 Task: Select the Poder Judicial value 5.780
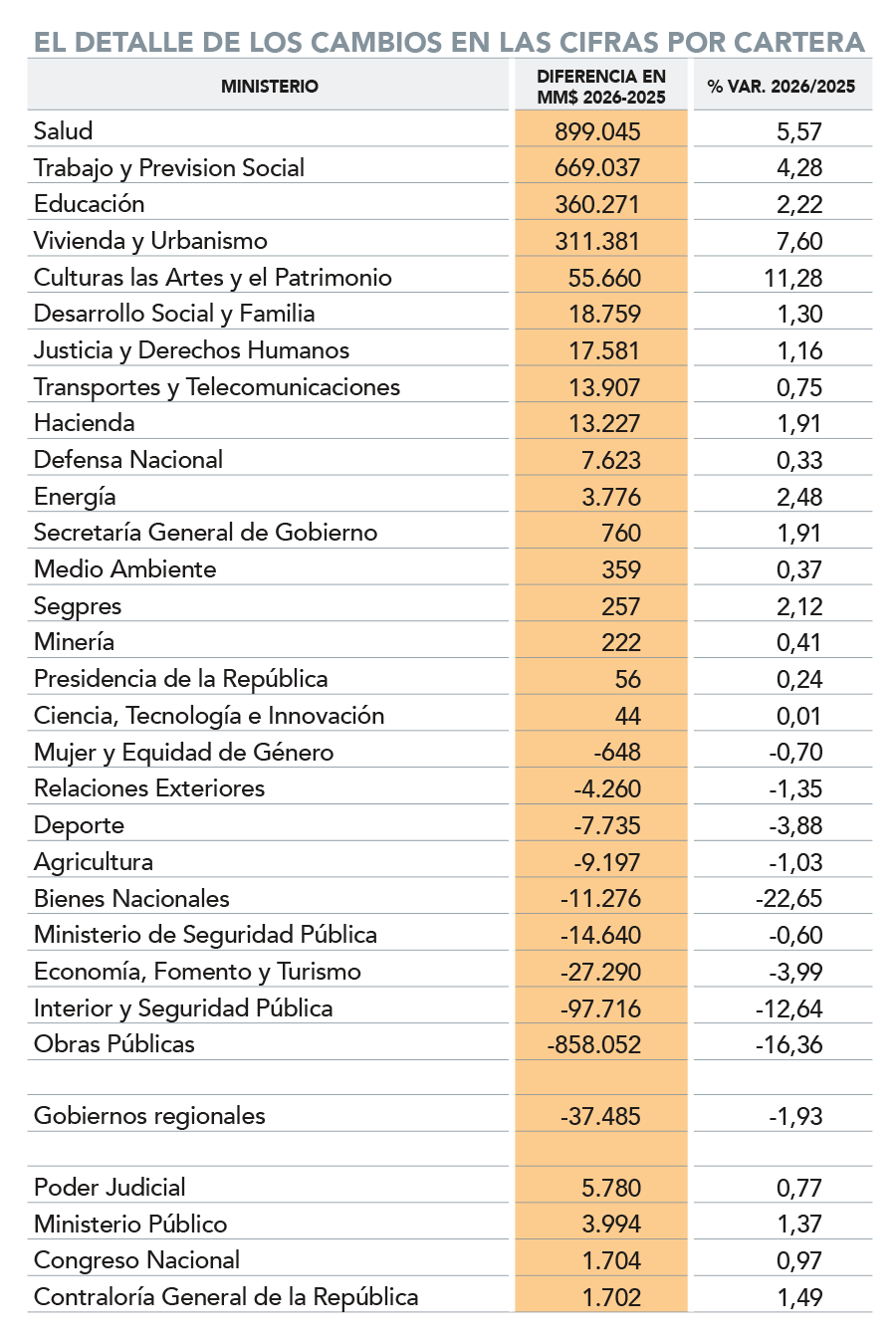(611, 1188)
